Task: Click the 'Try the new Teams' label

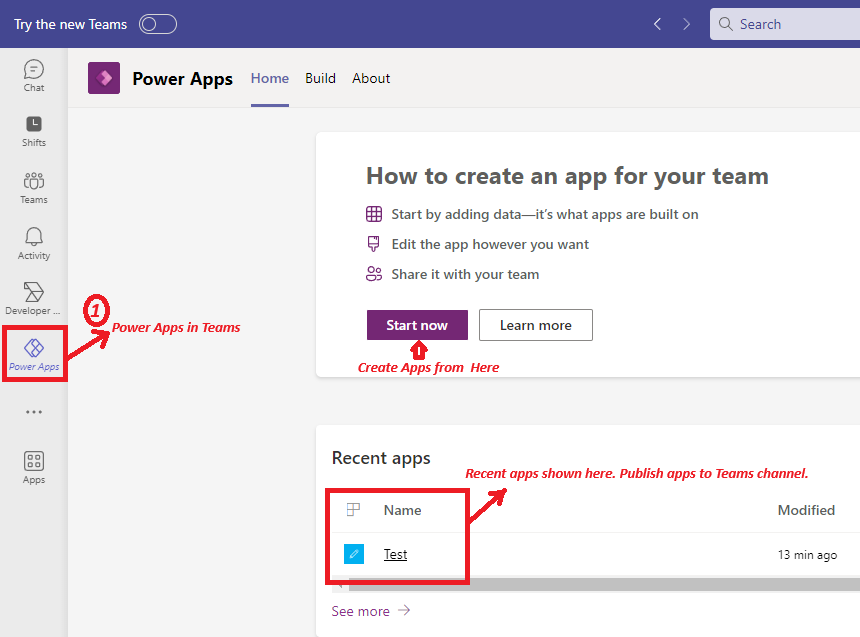Action: coord(70,24)
